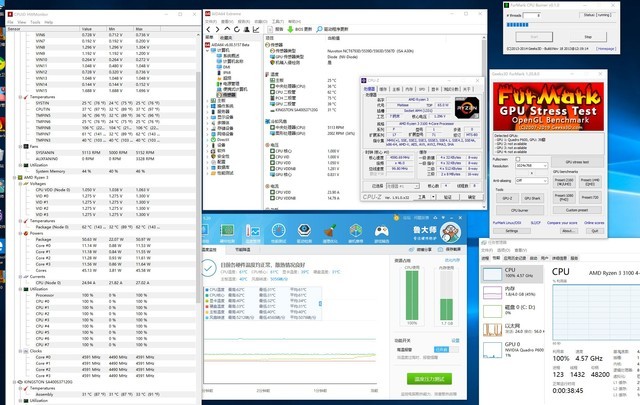640x405 pixels.
Task: Go back in AIDA64 toolbar
Action: point(209,29)
